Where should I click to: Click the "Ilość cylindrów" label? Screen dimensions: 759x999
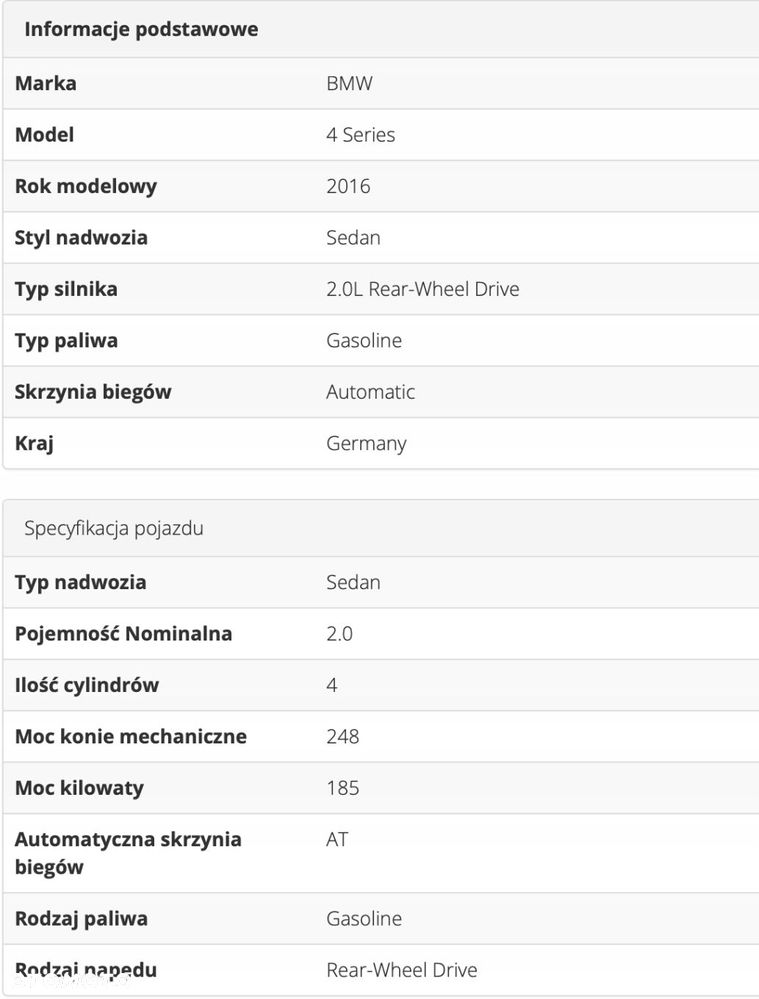pyautogui.click(x=87, y=686)
